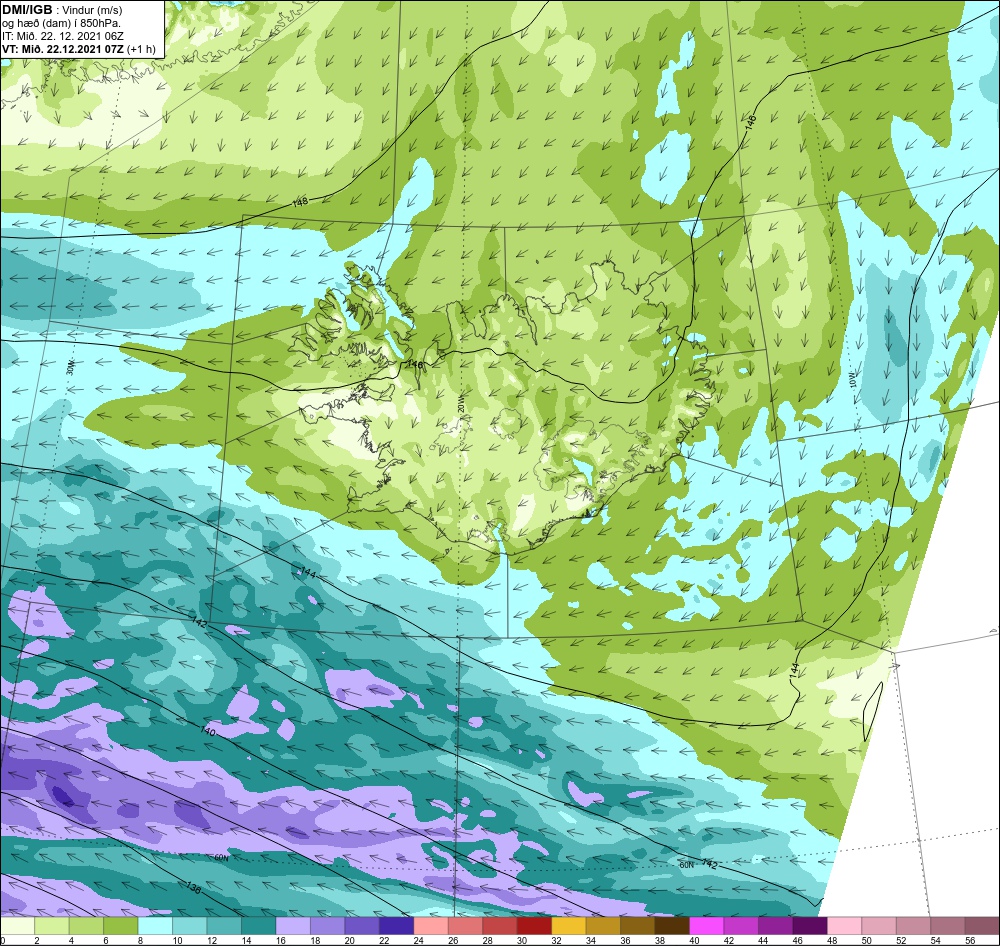
Task: Click the 30–32 m/s dark red legend swatch
Action: [x=534, y=926]
